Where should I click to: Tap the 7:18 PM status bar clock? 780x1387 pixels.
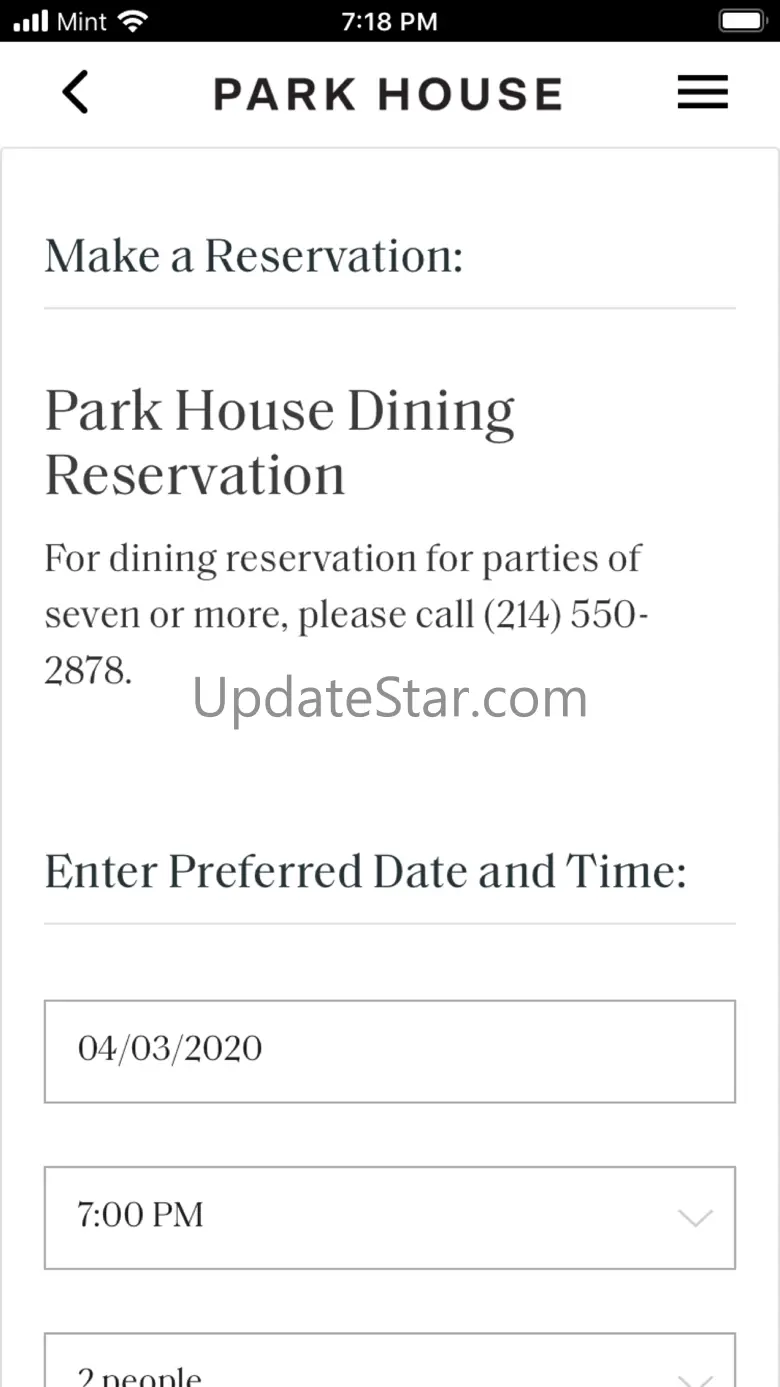click(x=389, y=21)
